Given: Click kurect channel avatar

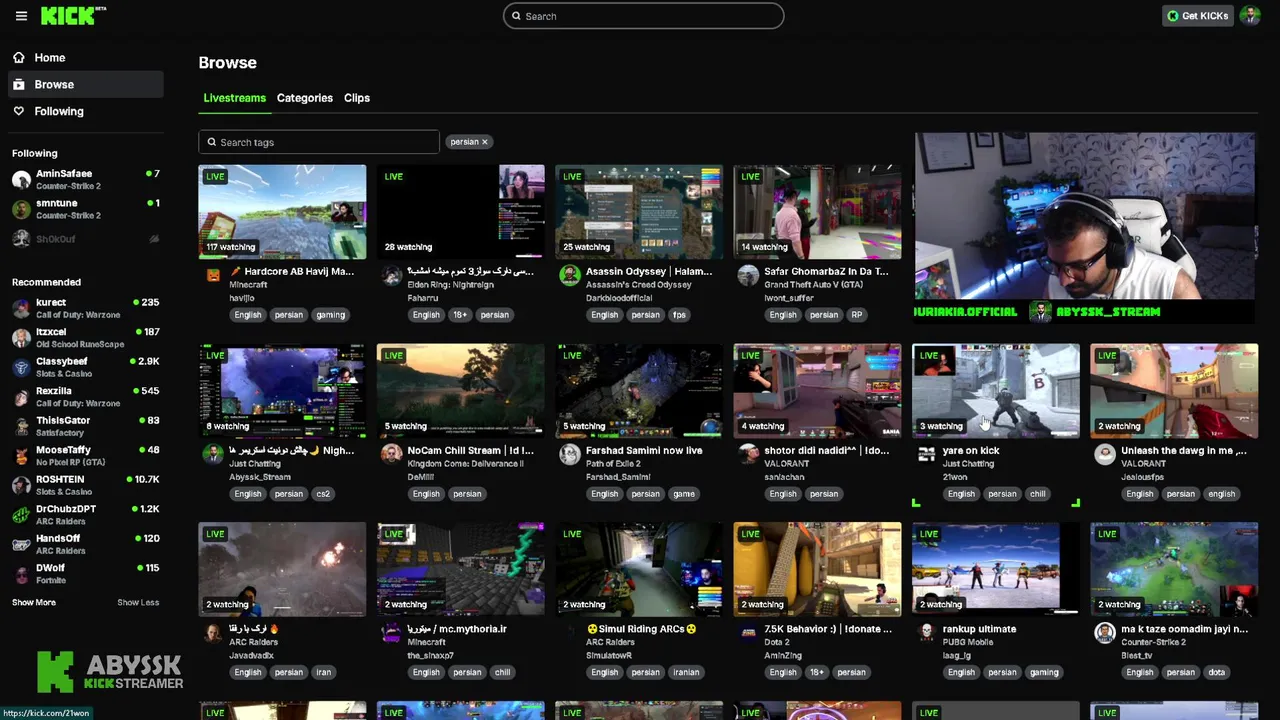Looking at the screenshot, I should [21, 308].
